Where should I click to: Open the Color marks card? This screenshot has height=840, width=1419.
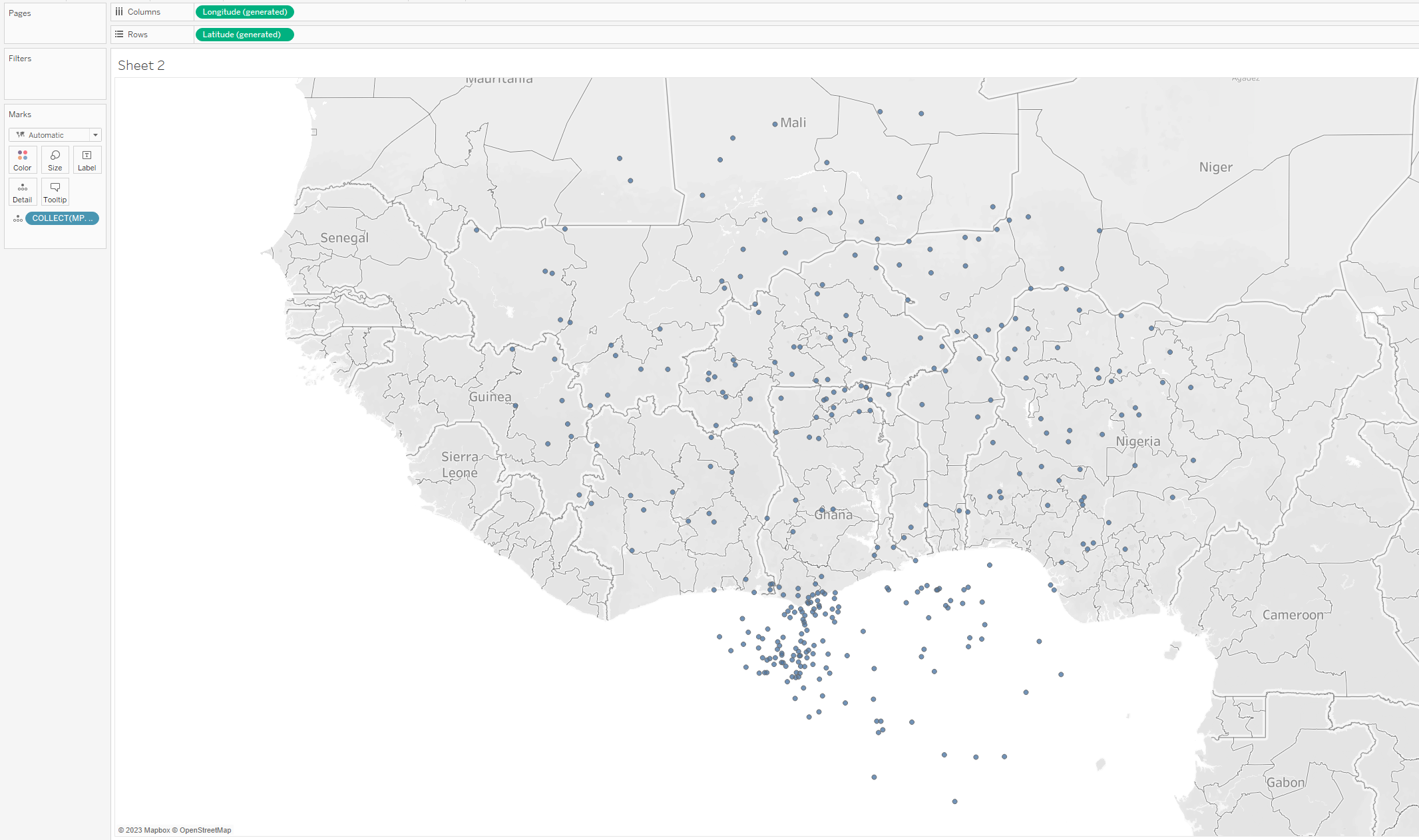tap(23, 160)
